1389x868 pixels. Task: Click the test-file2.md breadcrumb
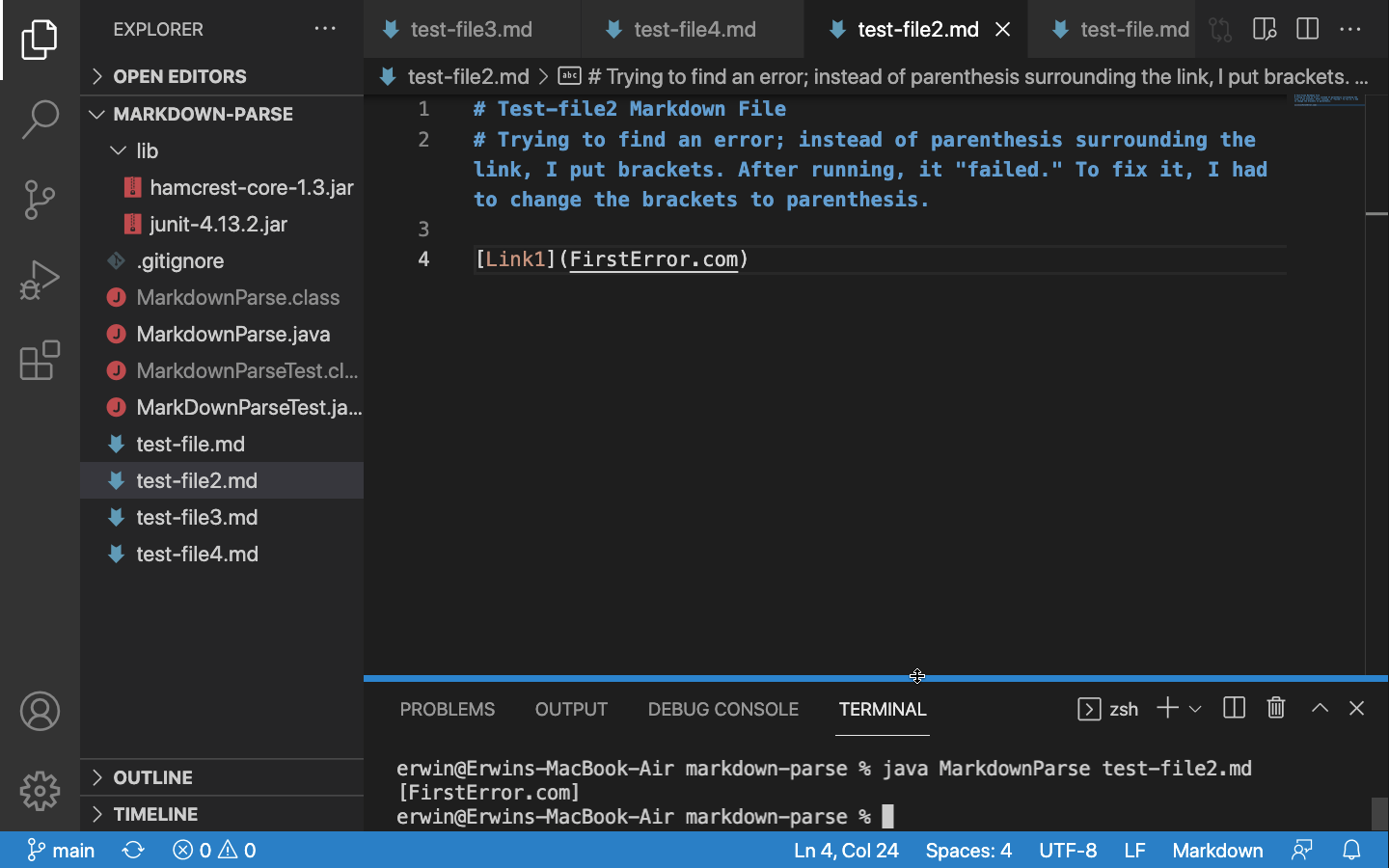tap(454, 76)
